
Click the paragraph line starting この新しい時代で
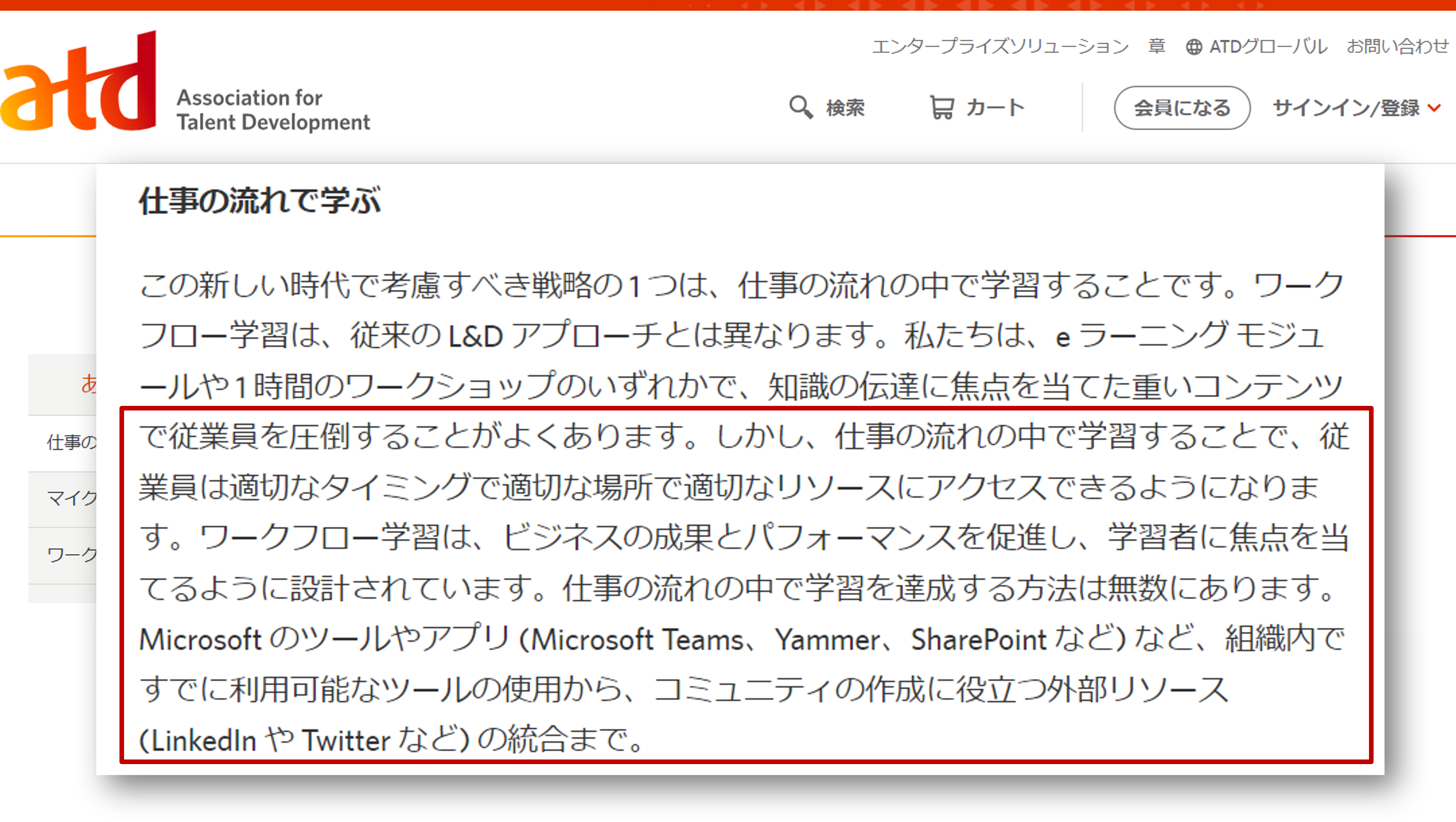[x=741, y=285]
